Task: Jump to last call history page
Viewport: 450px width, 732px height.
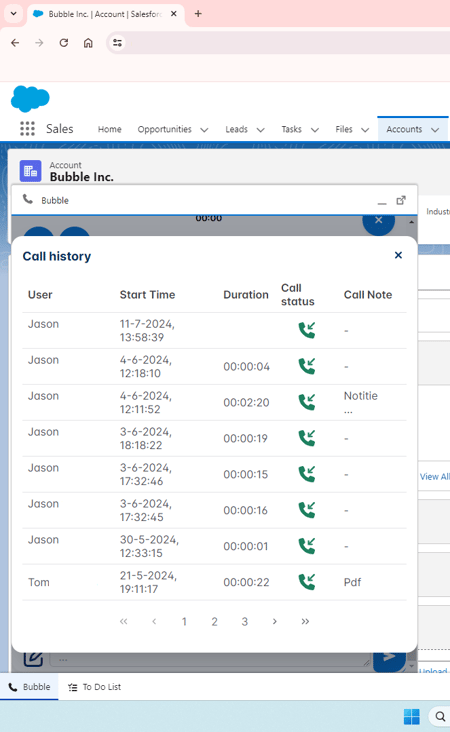Action: tap(305, 621)
